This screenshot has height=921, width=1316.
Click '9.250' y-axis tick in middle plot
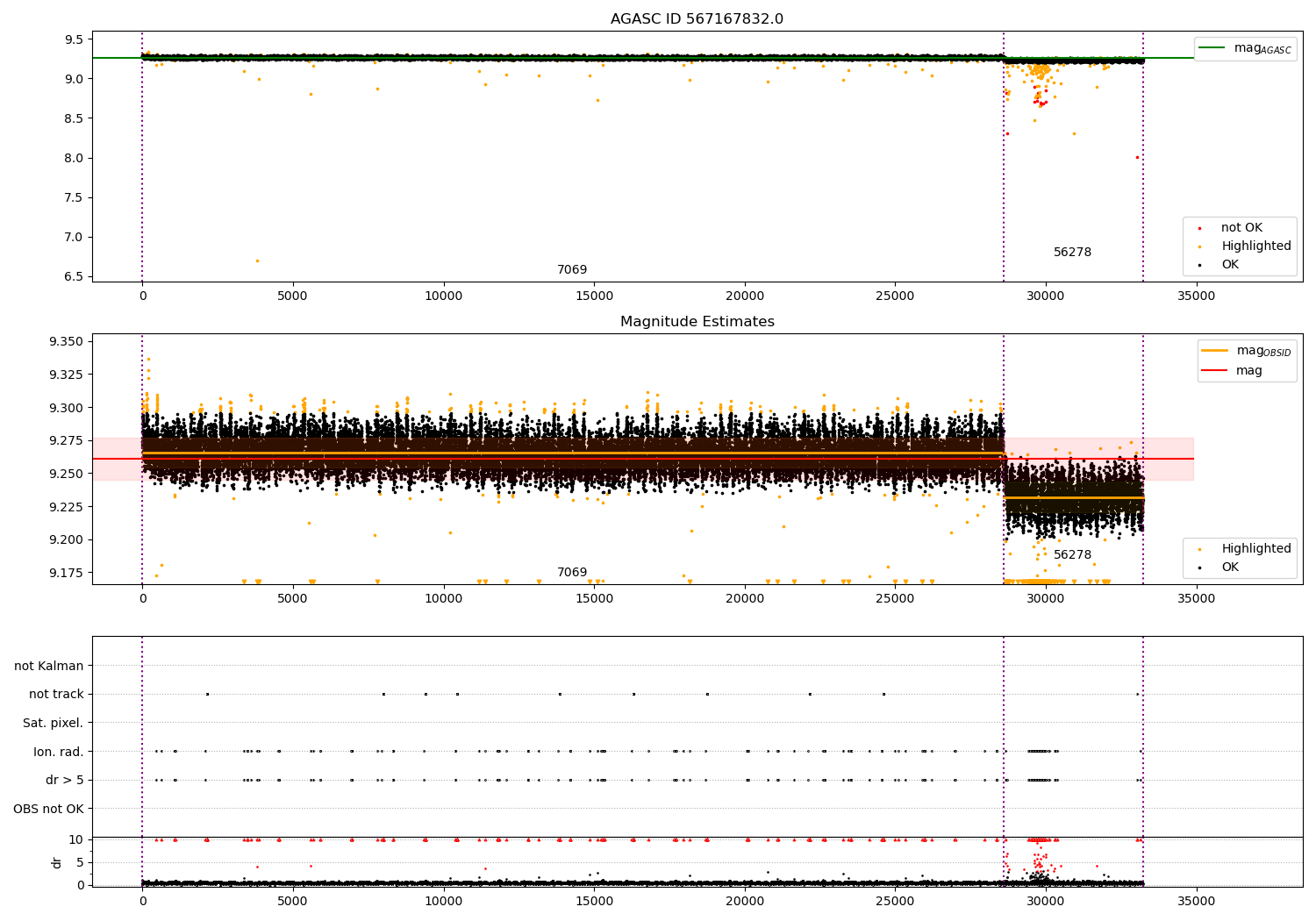(x=67, y=474)
